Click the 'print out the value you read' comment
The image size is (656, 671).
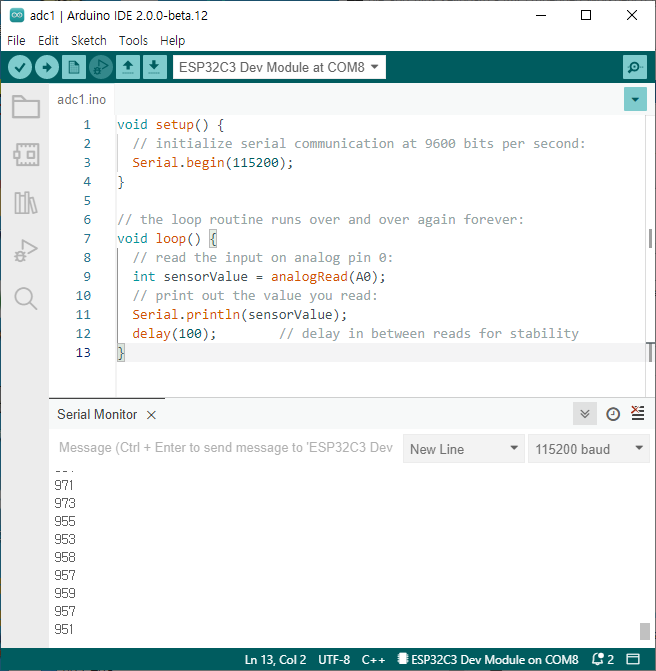[x=255, y=296]
